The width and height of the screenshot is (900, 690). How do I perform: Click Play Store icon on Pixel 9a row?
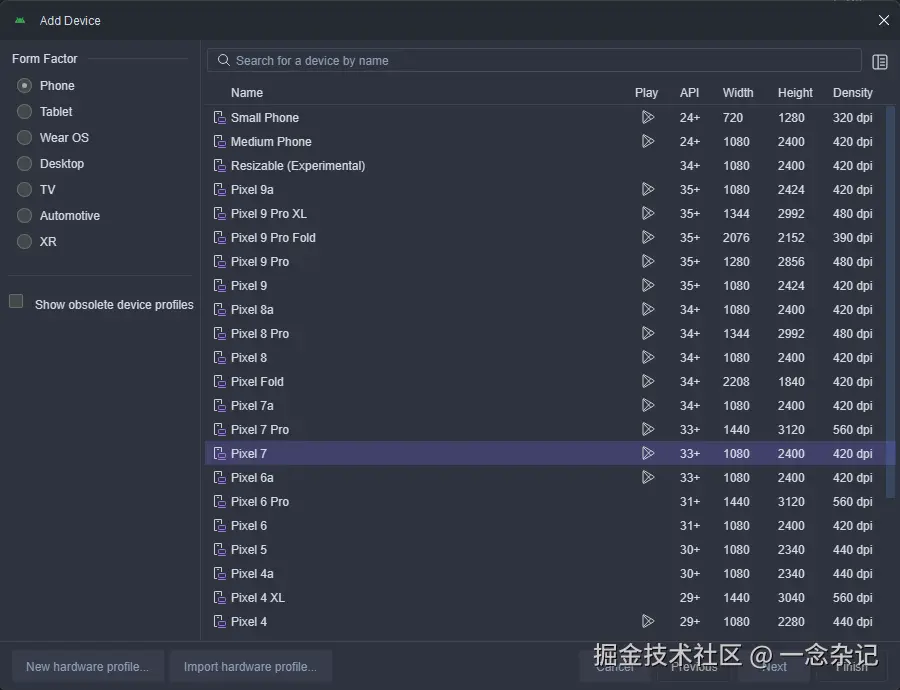point(648,189)
